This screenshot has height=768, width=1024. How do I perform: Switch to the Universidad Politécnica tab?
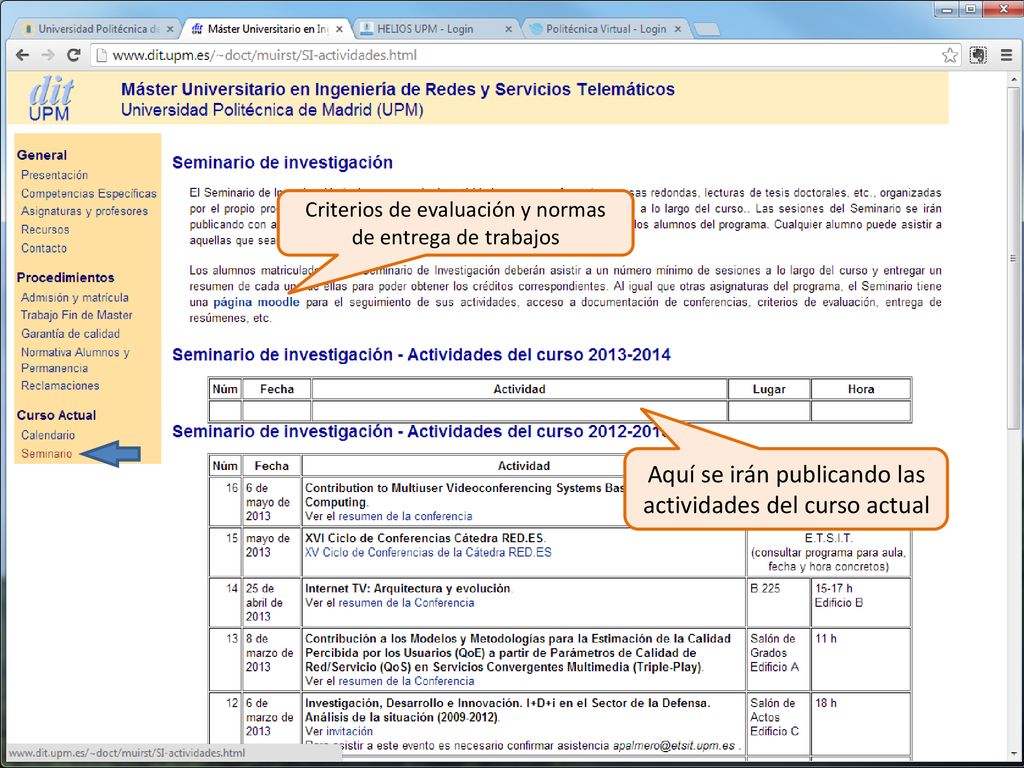(x=98, y=29)
